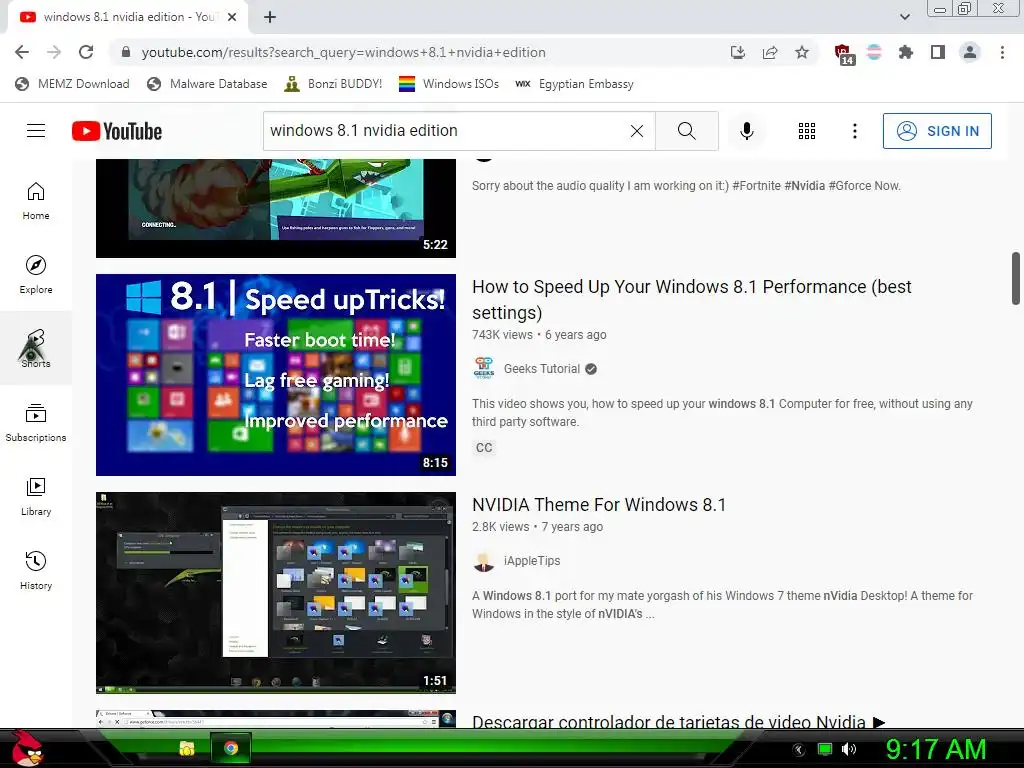Open the Egyptian Embassy bookmark

(x=574, y=84)
